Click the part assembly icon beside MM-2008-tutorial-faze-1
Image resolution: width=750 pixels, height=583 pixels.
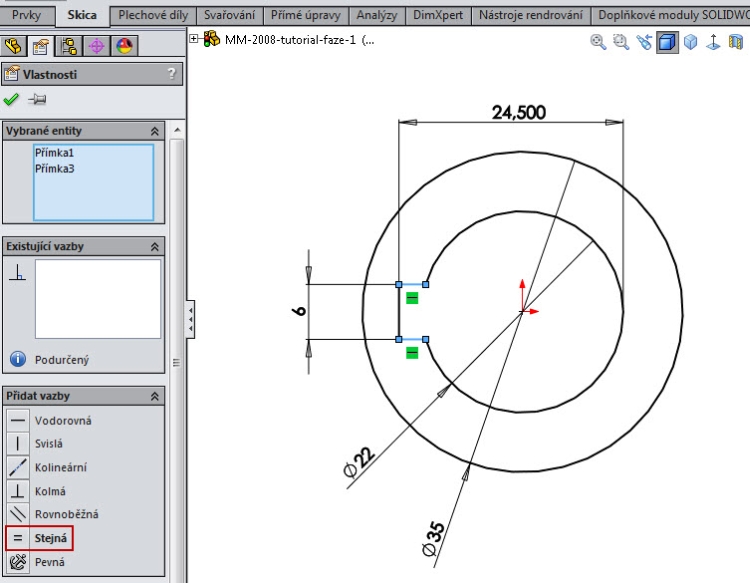pos(211,39)
